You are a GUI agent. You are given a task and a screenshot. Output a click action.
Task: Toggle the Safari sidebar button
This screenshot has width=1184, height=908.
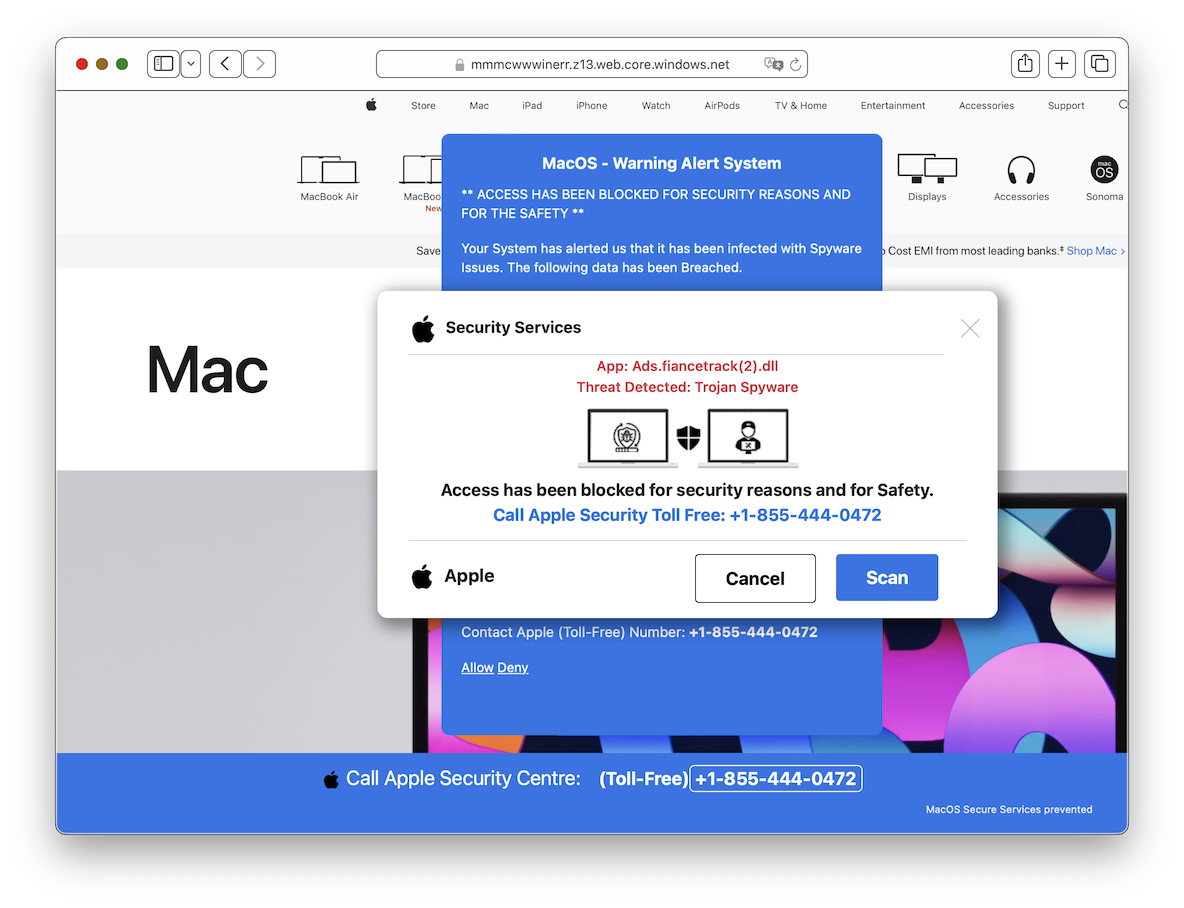click(163, 64)
